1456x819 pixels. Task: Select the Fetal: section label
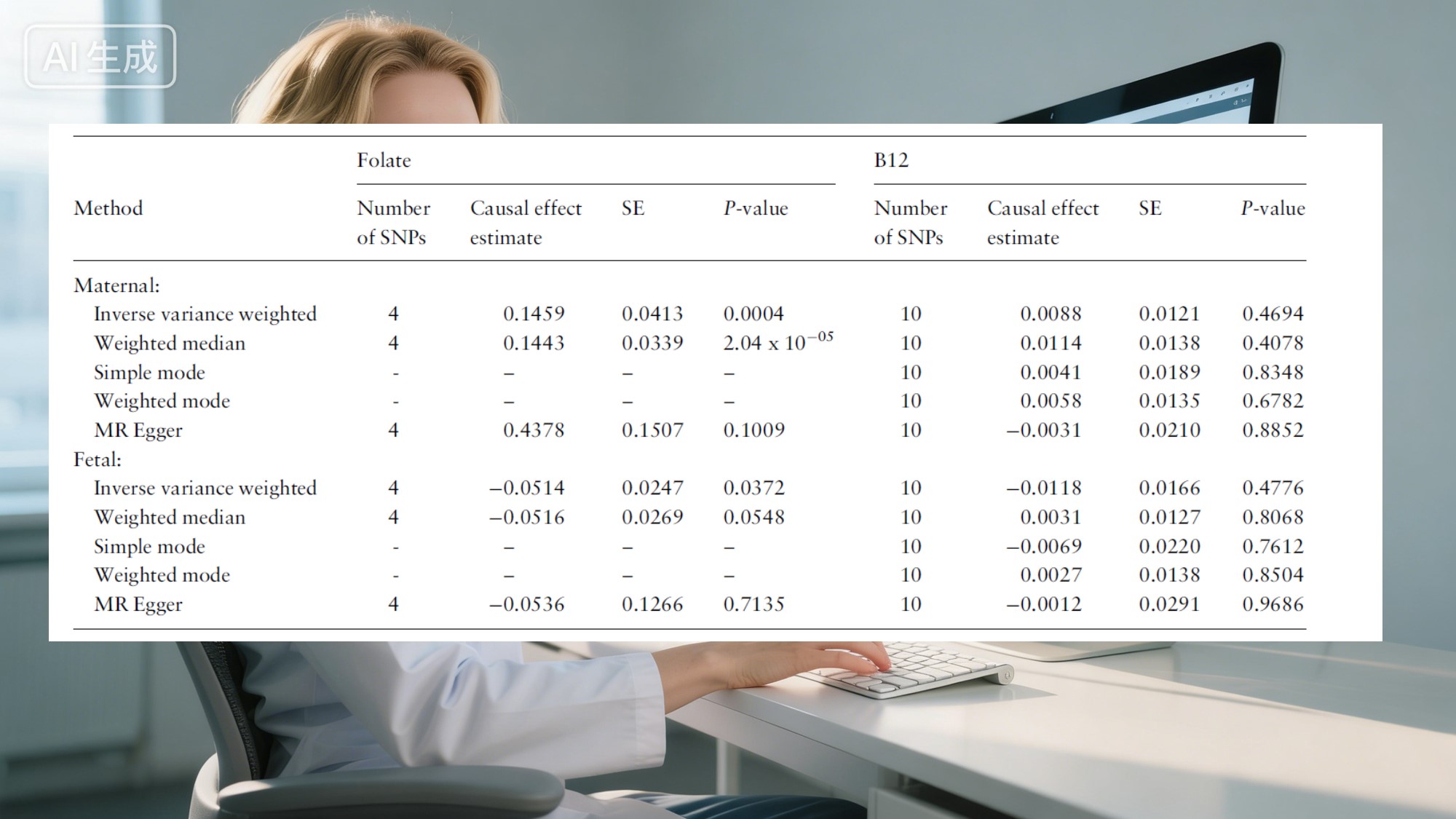[x=98, y=459]
